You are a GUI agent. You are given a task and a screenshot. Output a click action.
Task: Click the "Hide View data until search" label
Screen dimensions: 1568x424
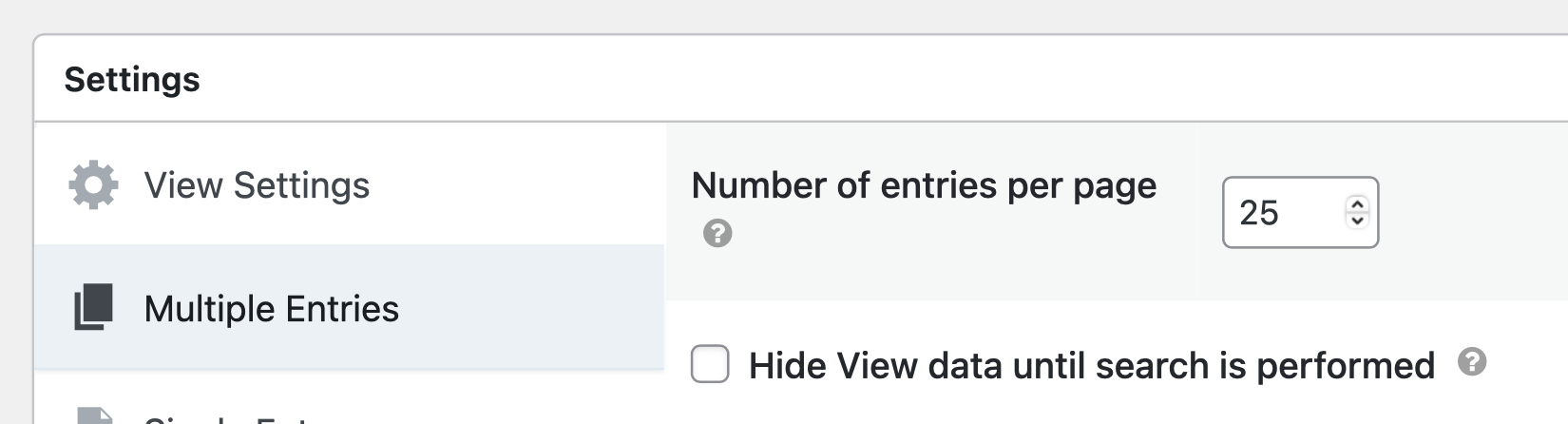click(1091, 366)
